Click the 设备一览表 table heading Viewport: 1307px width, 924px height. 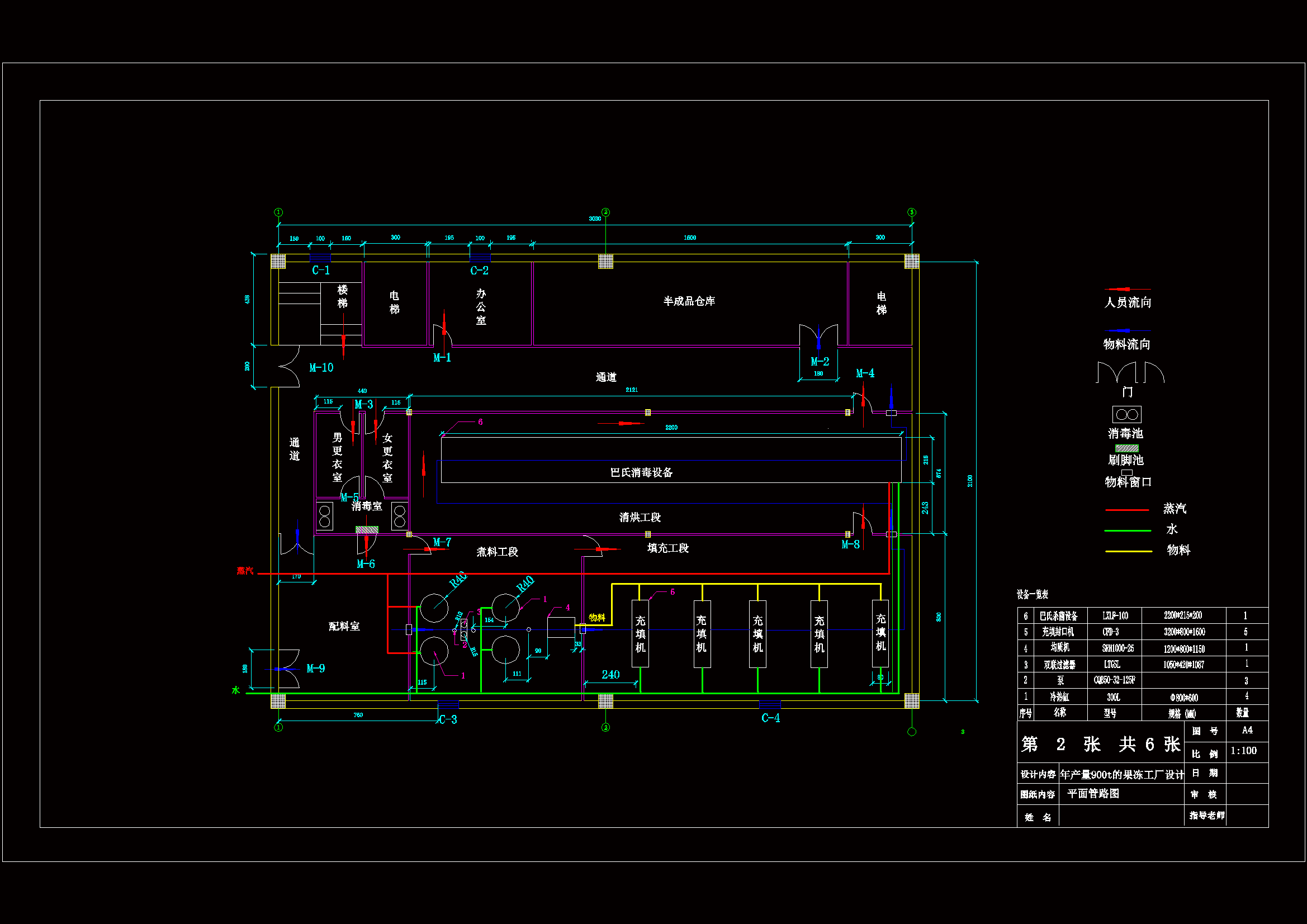click(1032, 594)
